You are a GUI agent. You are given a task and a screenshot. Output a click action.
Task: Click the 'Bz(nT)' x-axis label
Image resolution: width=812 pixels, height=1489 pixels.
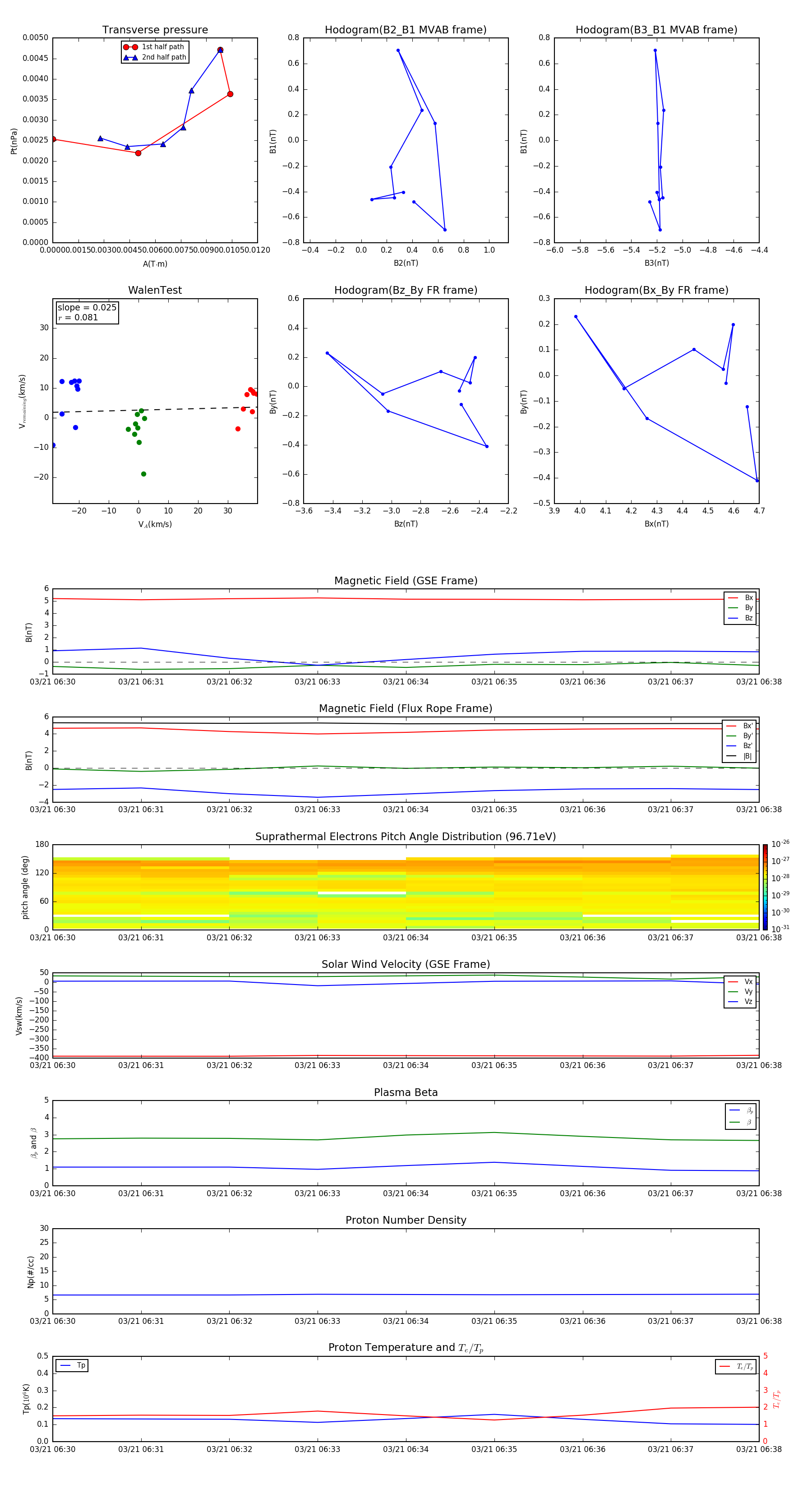point(406,524)
